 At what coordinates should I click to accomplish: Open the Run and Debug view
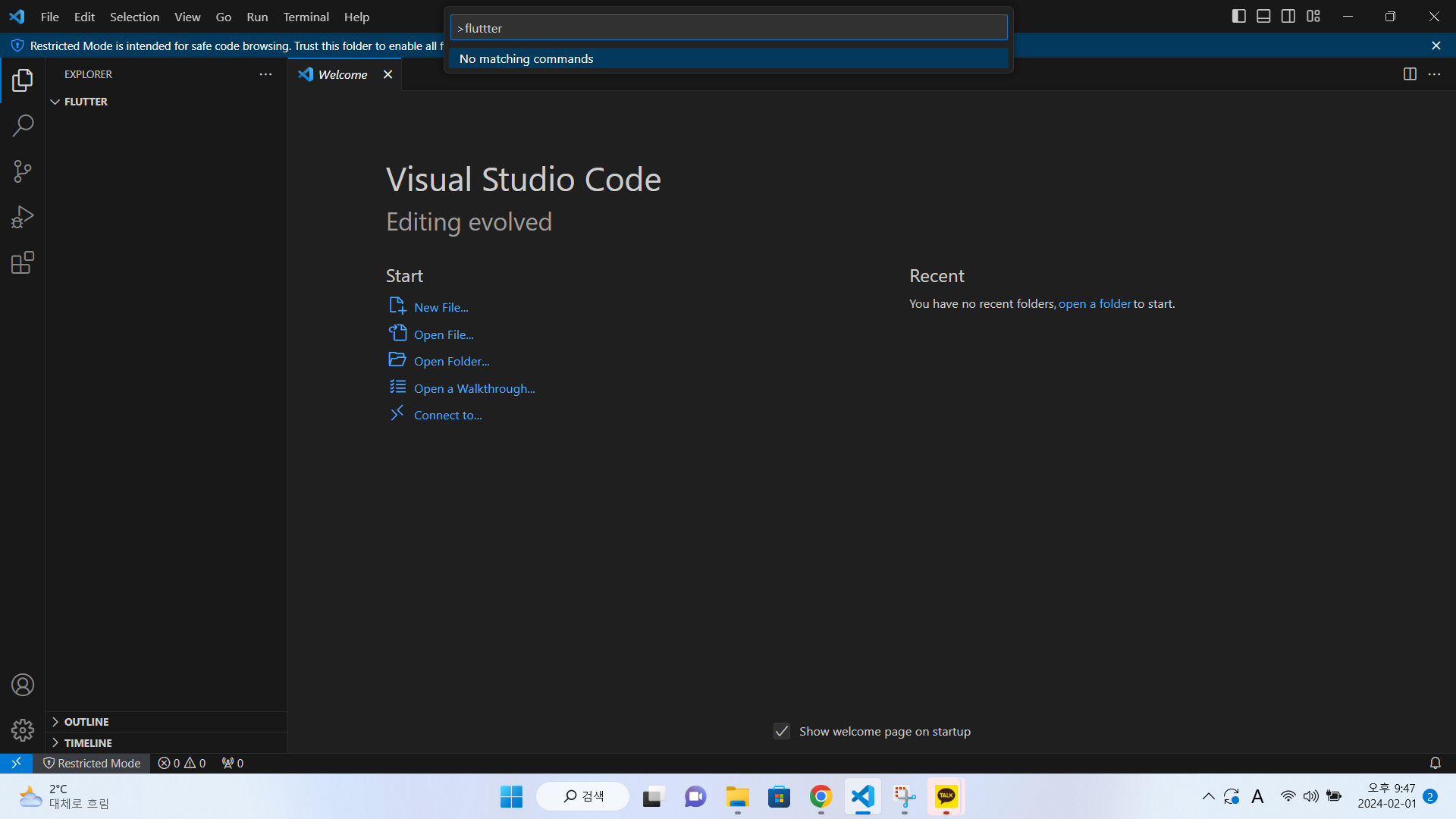click(23, 217)
